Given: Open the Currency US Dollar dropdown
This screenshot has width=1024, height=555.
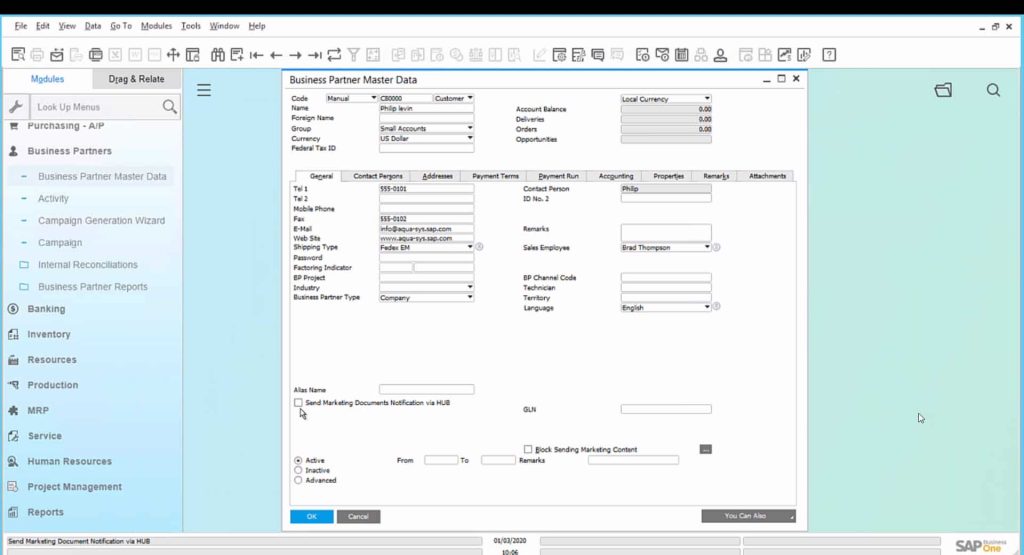Looking at the screenshot, I should coord(470,138).
